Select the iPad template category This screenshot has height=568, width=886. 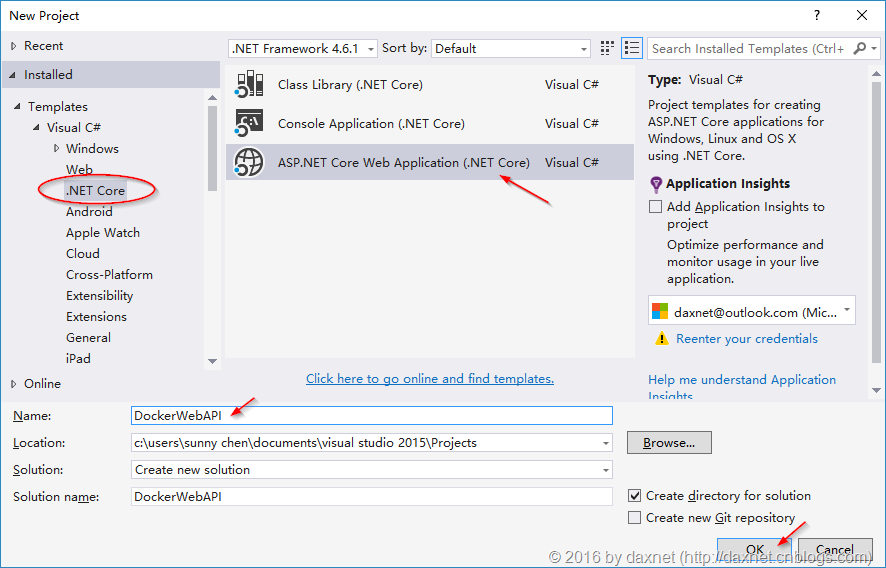tap(78, 358)
